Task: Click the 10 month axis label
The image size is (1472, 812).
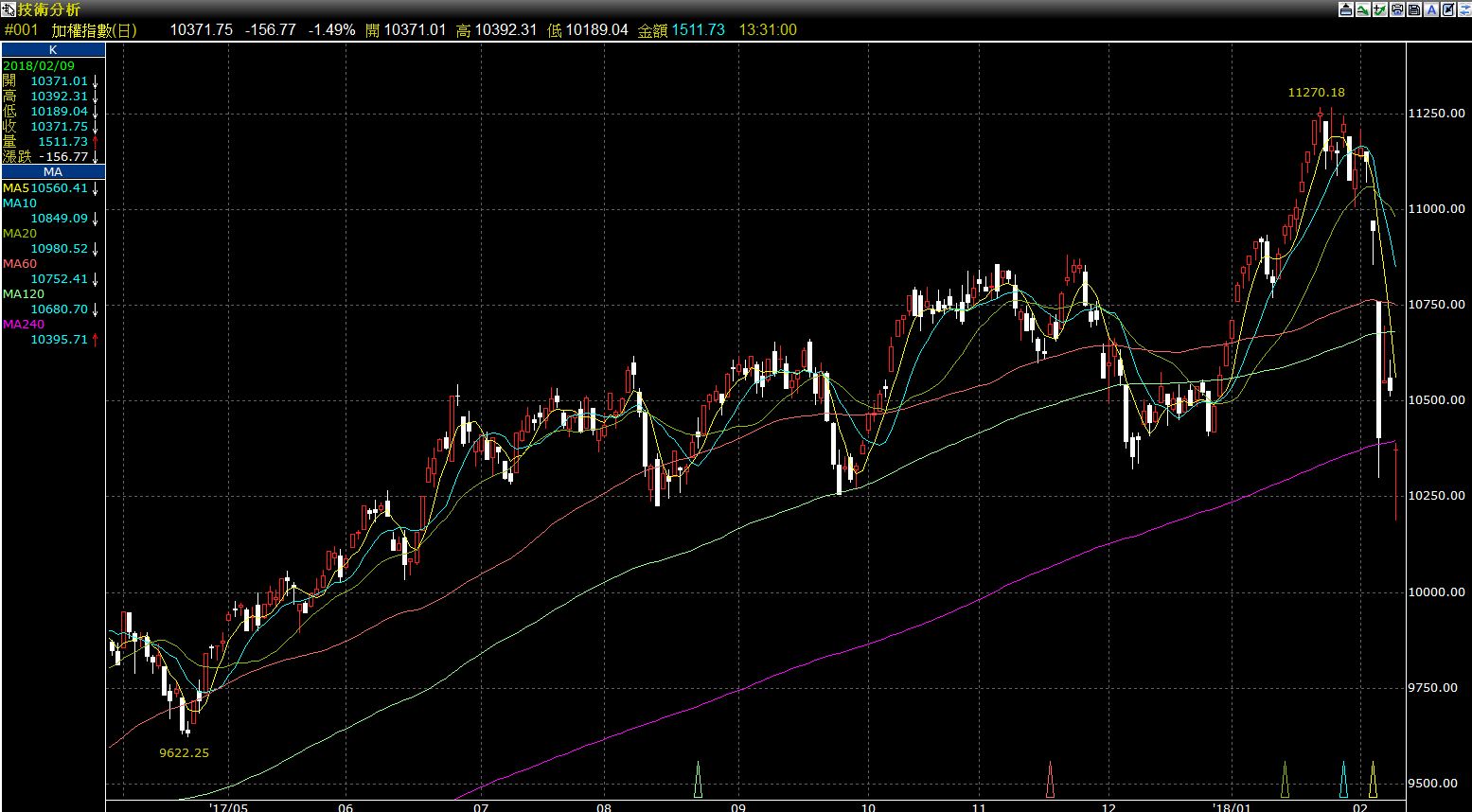Action: point(868,807)
